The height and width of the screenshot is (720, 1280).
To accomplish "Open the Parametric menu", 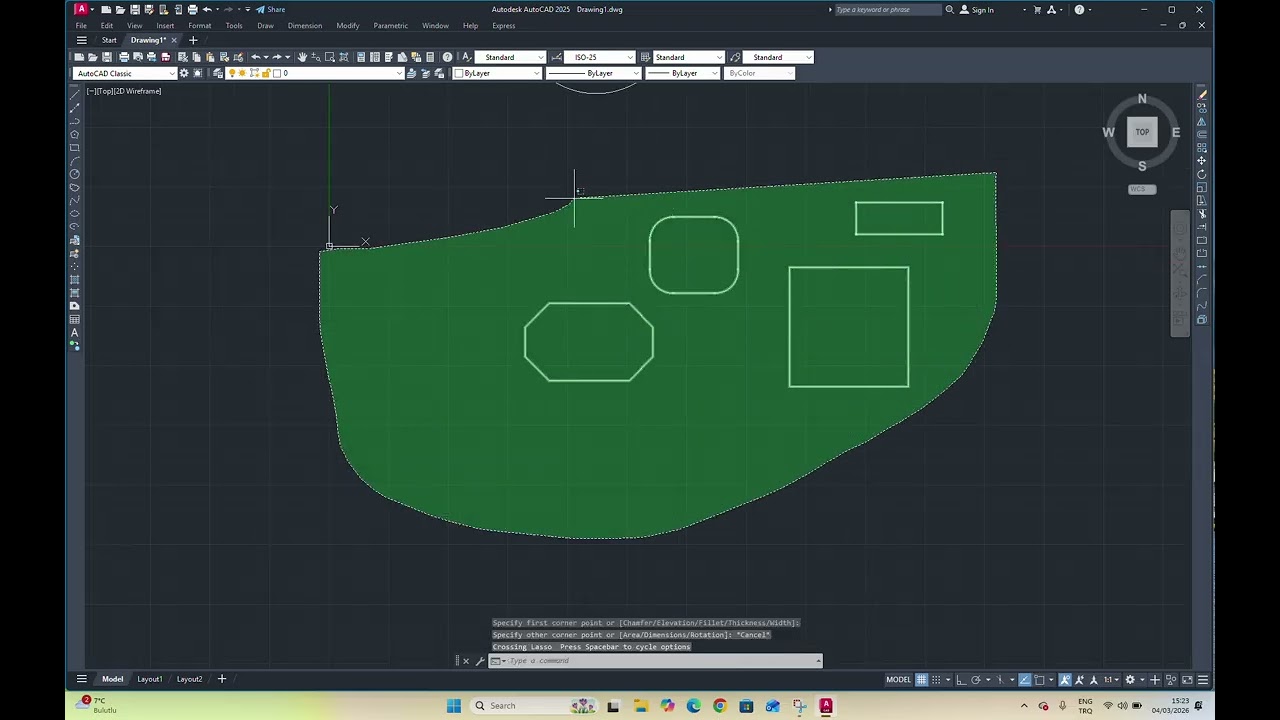I will [390, 26].
